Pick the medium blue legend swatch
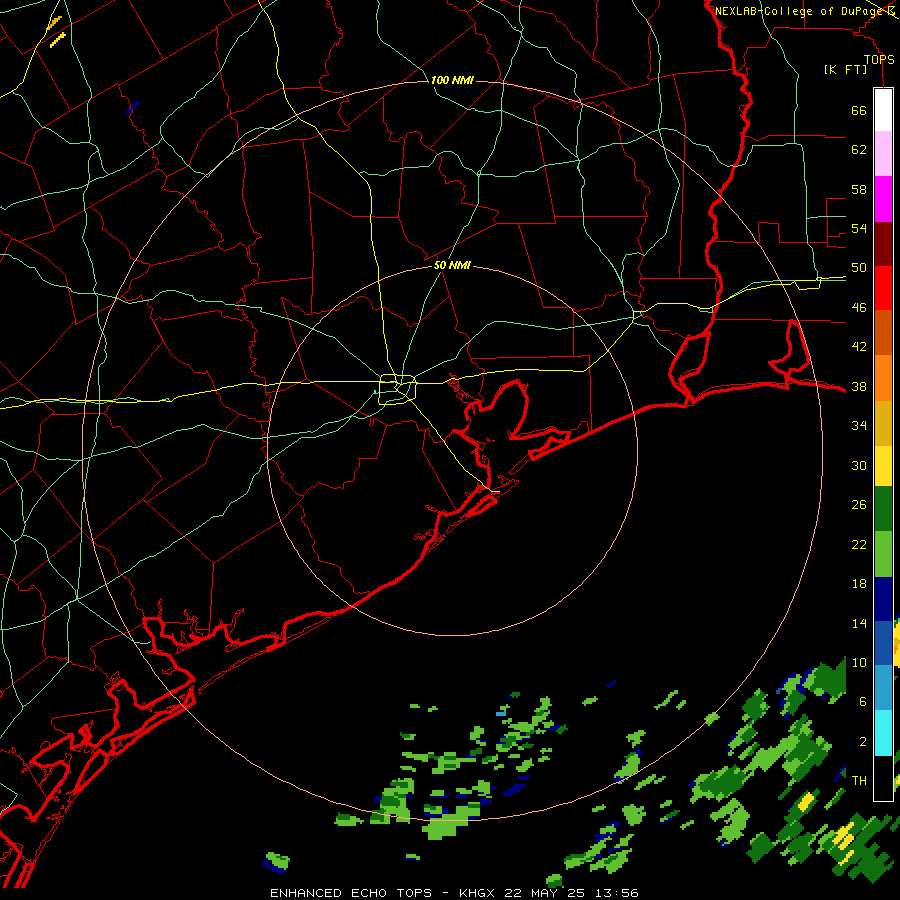 [883, 643]
